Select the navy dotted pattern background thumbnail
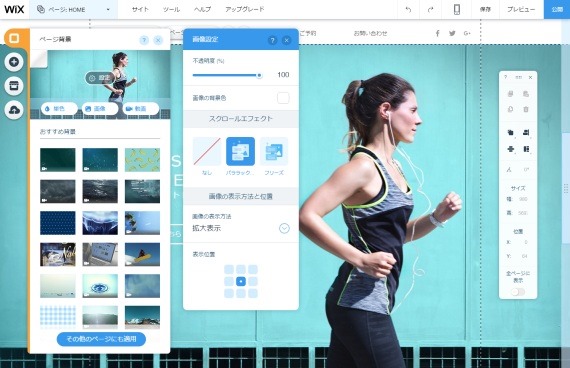 coord(58,223)
